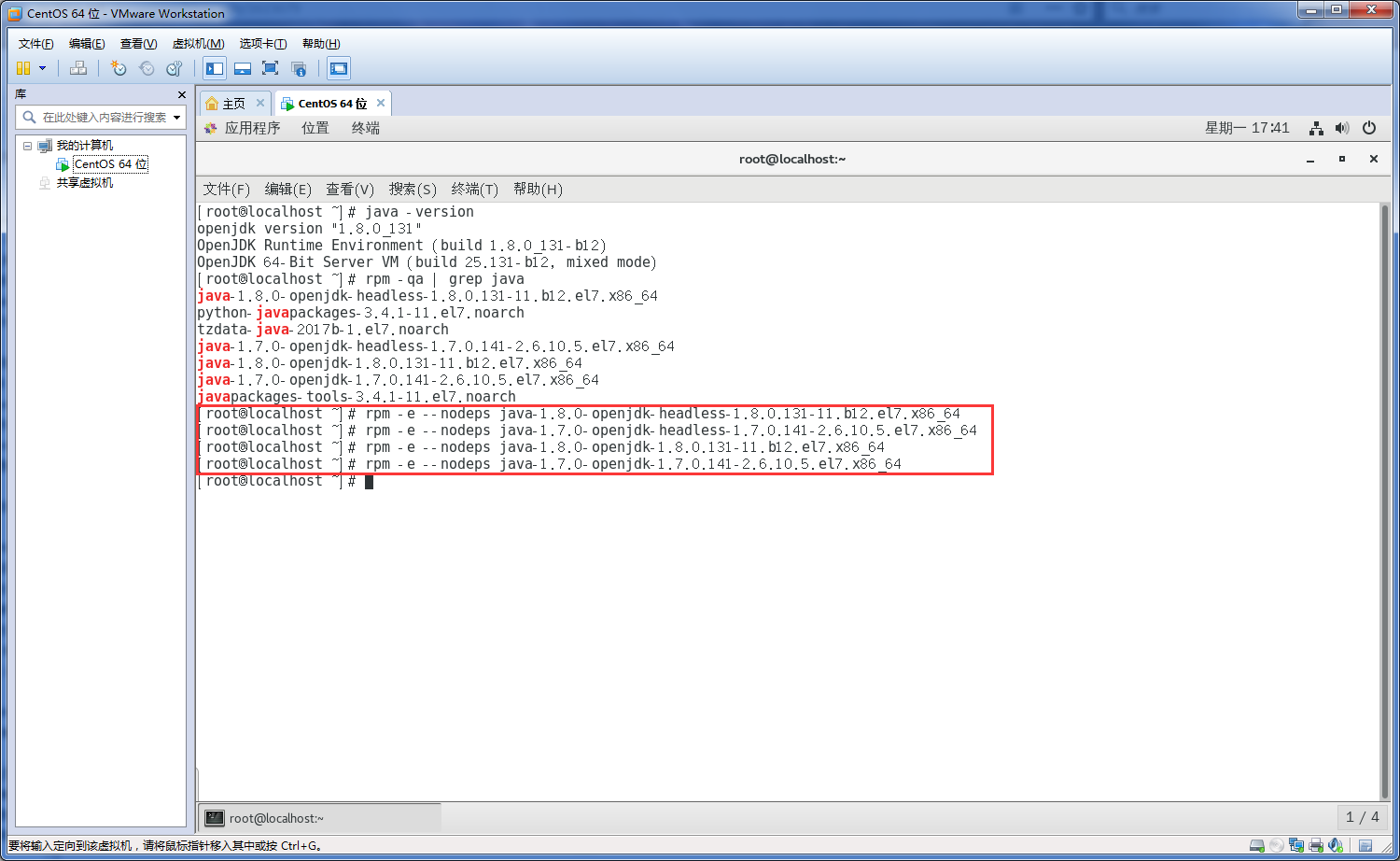Click the VMware suspend (pause) button

[23, 68]
